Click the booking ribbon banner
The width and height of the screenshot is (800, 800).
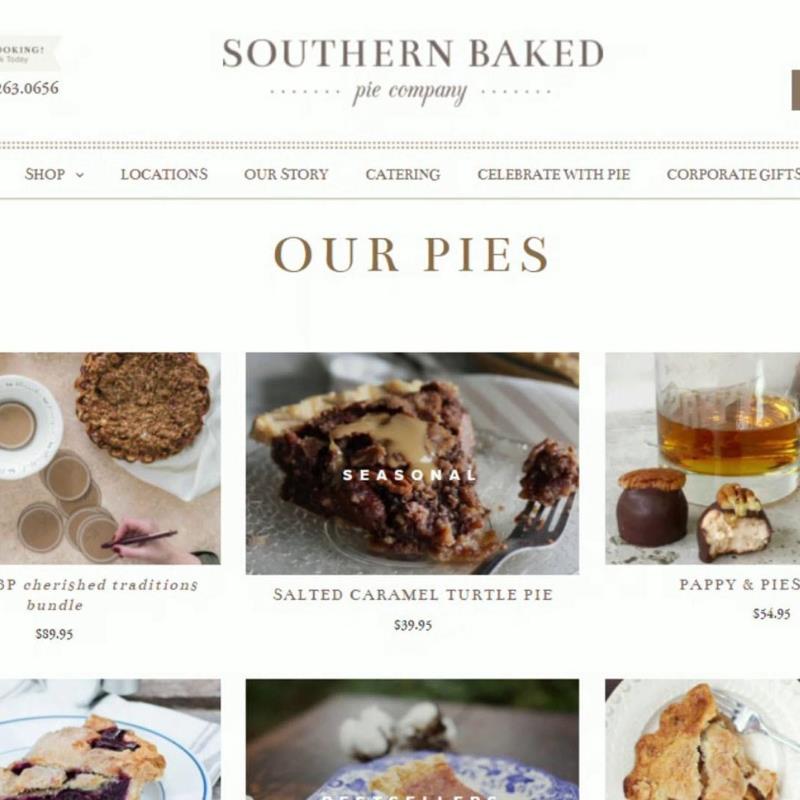pyautogui.click(x=29, y=53)
